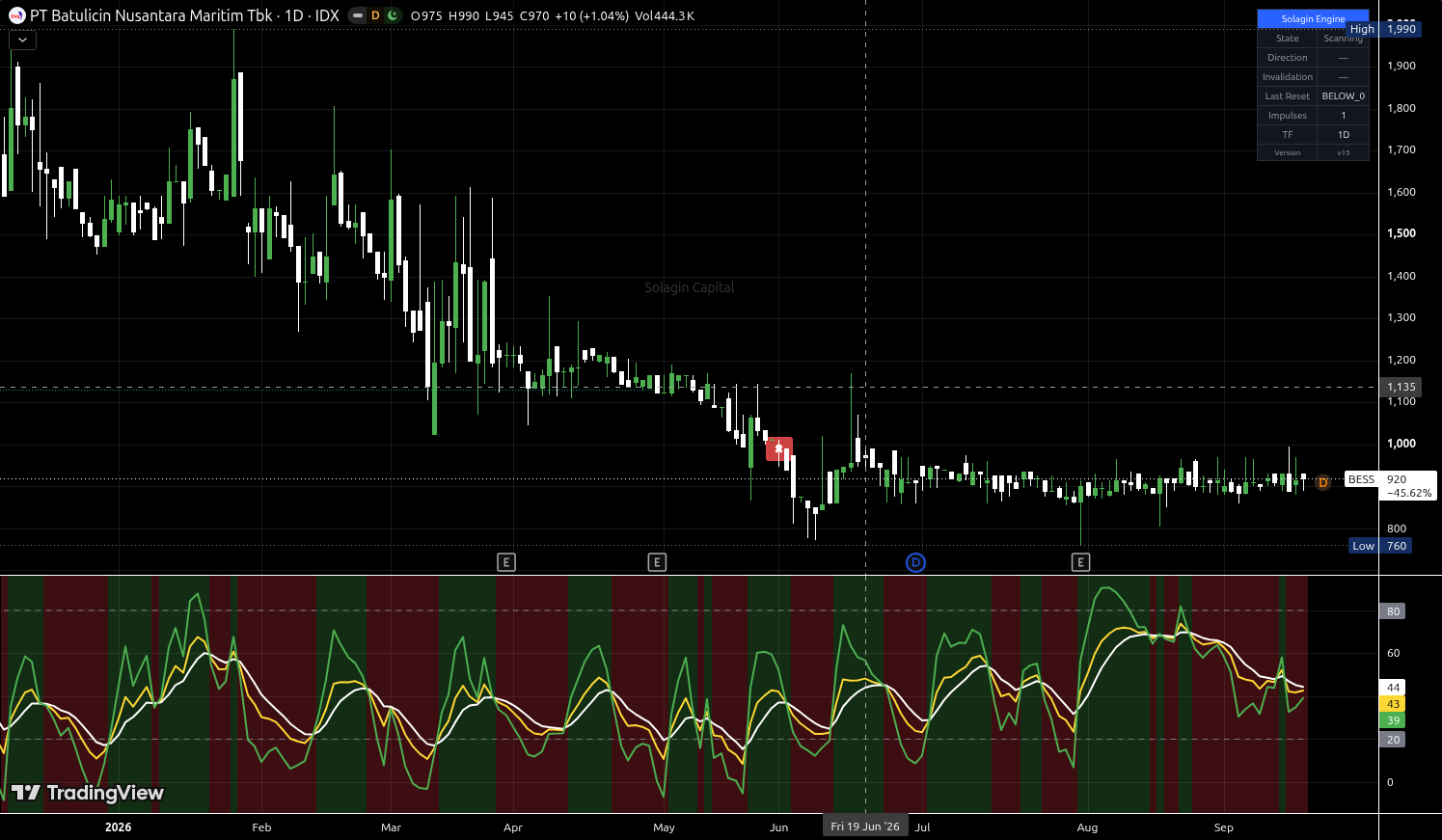Click the orange D badge beside the symbol title
Image resolution: width=1442 pixels, height=840 pixels.
[x=375, y=15]
